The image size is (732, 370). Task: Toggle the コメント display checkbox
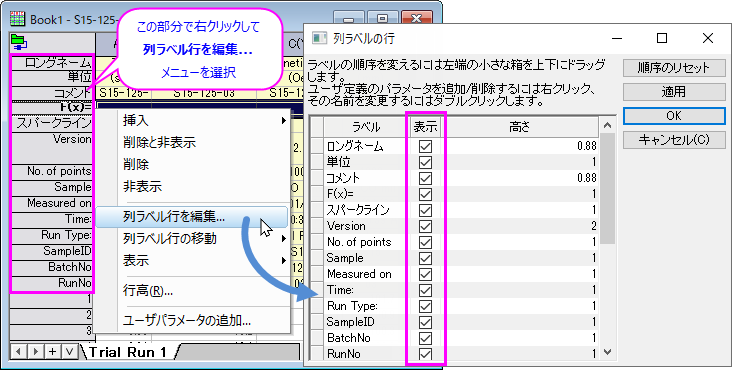pyautogui.click(x=425, y=178)
